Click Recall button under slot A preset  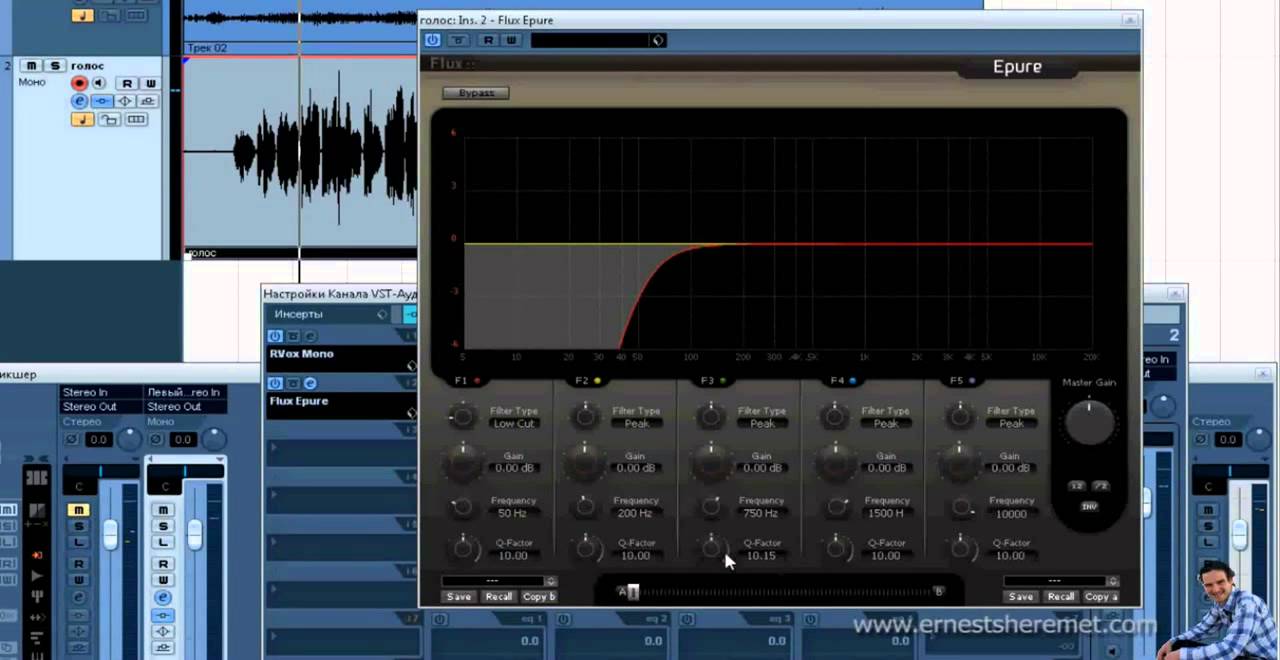(498, 597)
